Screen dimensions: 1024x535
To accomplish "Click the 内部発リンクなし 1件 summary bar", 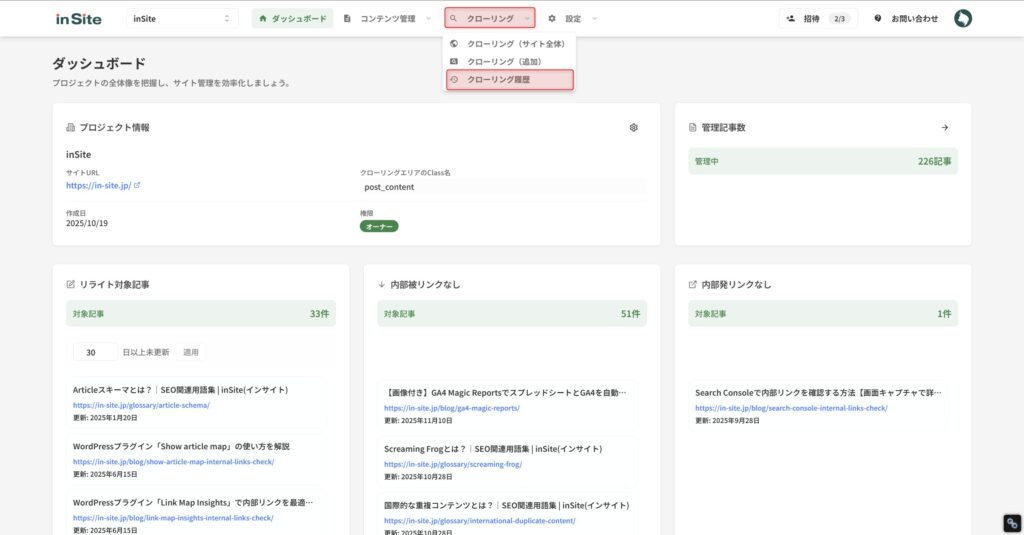I will [x=823, y=314].
